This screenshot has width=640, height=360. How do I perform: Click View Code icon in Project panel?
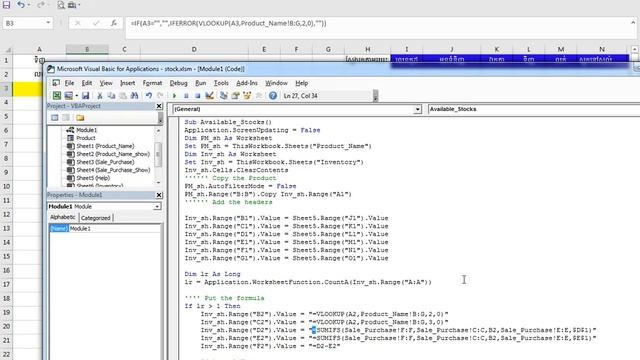pyautogui.click(x=54, y=118)
